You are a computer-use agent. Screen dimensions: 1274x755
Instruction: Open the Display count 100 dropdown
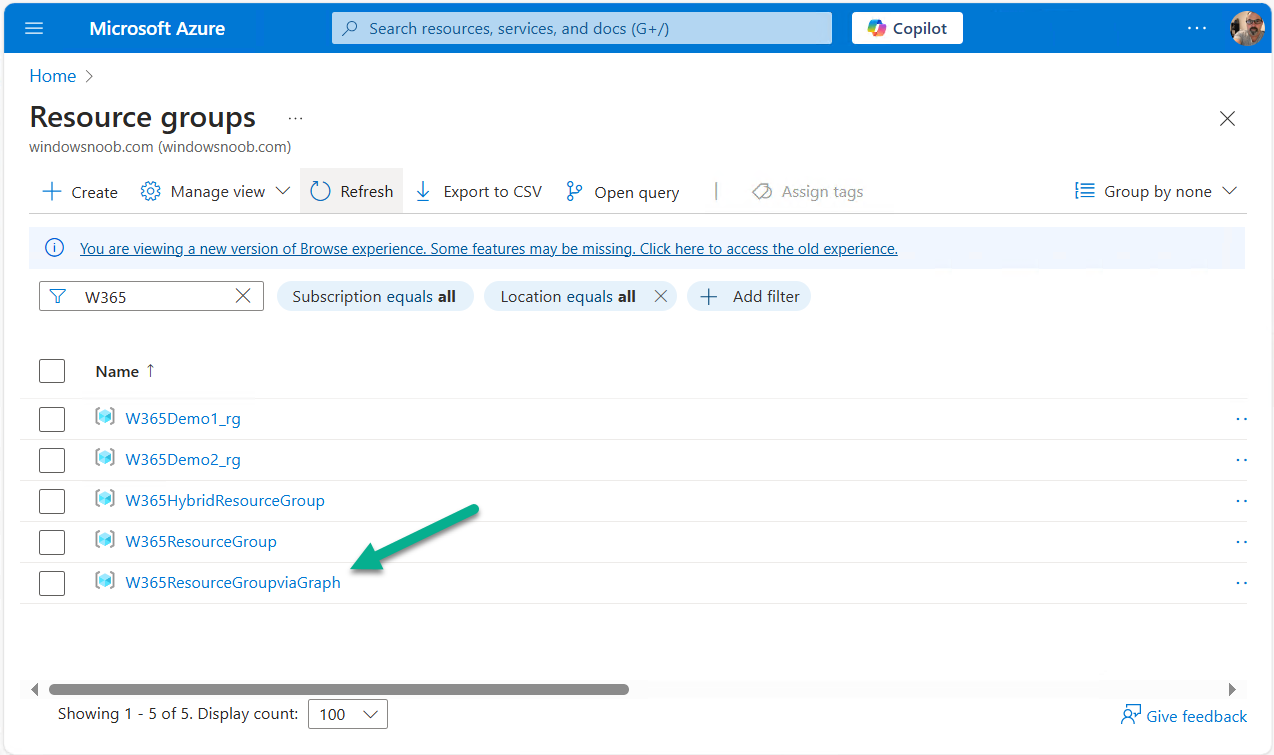coord(347,714)
